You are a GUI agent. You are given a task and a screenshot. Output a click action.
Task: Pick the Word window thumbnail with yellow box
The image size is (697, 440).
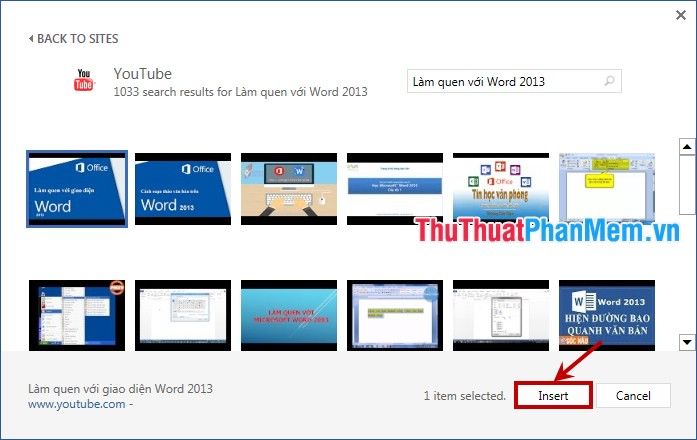point(606,188)
